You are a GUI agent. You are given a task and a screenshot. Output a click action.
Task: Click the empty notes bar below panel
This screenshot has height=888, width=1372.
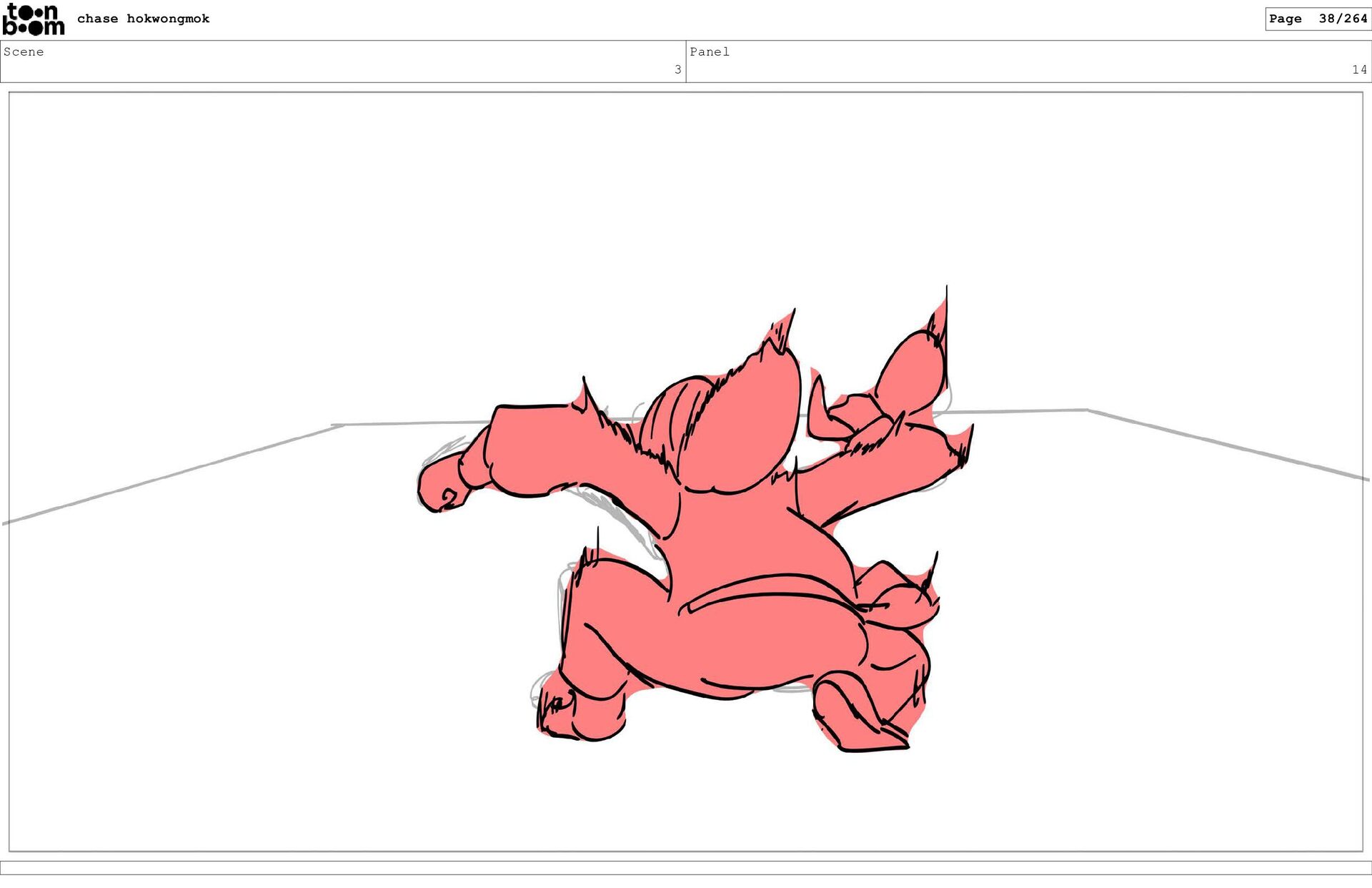click(x=686, y=867)
